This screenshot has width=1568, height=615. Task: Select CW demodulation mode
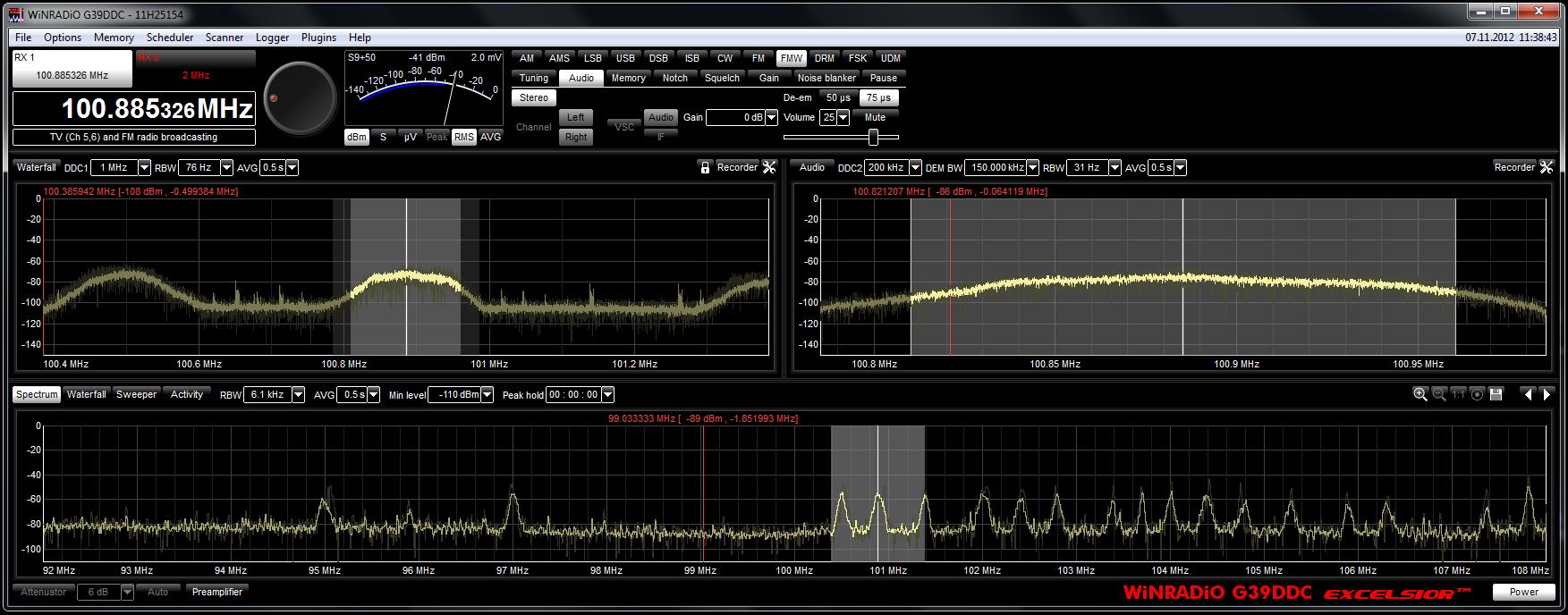point(725,58)
